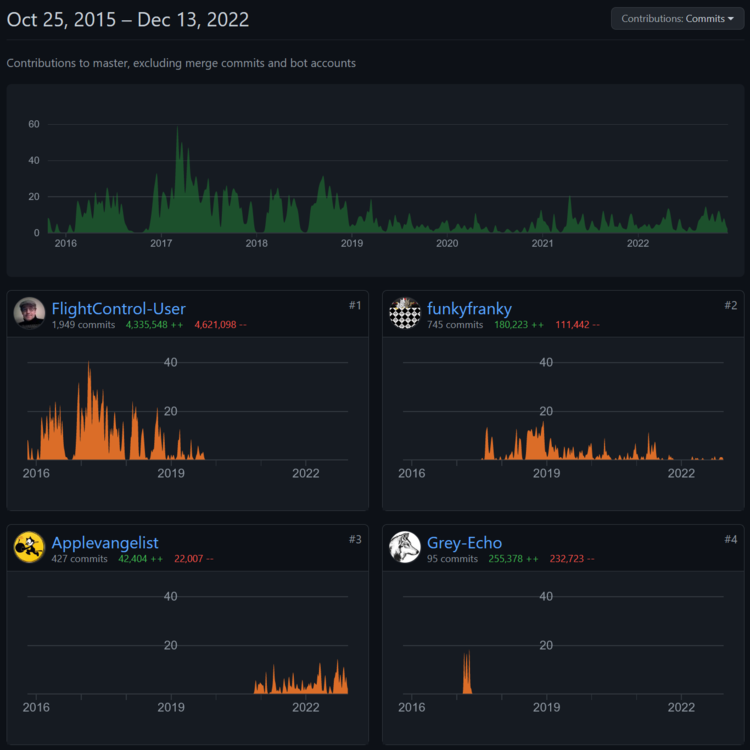Open the FlightControl-User profile link
Image resolution: width=750 pixels, height=750 pixels.
[119, 309]
